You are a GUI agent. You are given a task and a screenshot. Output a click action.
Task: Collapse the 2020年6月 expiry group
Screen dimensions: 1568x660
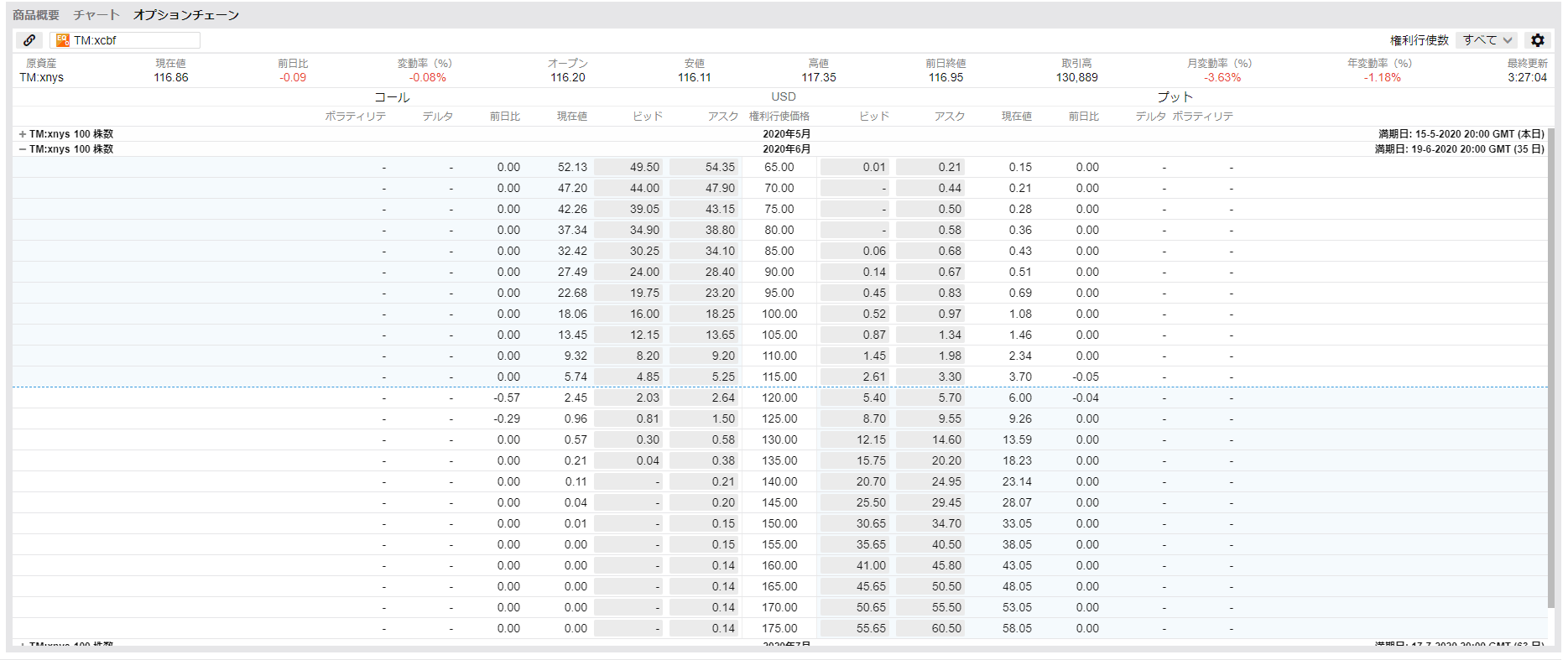pyautogui.click(x=23, y=149)
